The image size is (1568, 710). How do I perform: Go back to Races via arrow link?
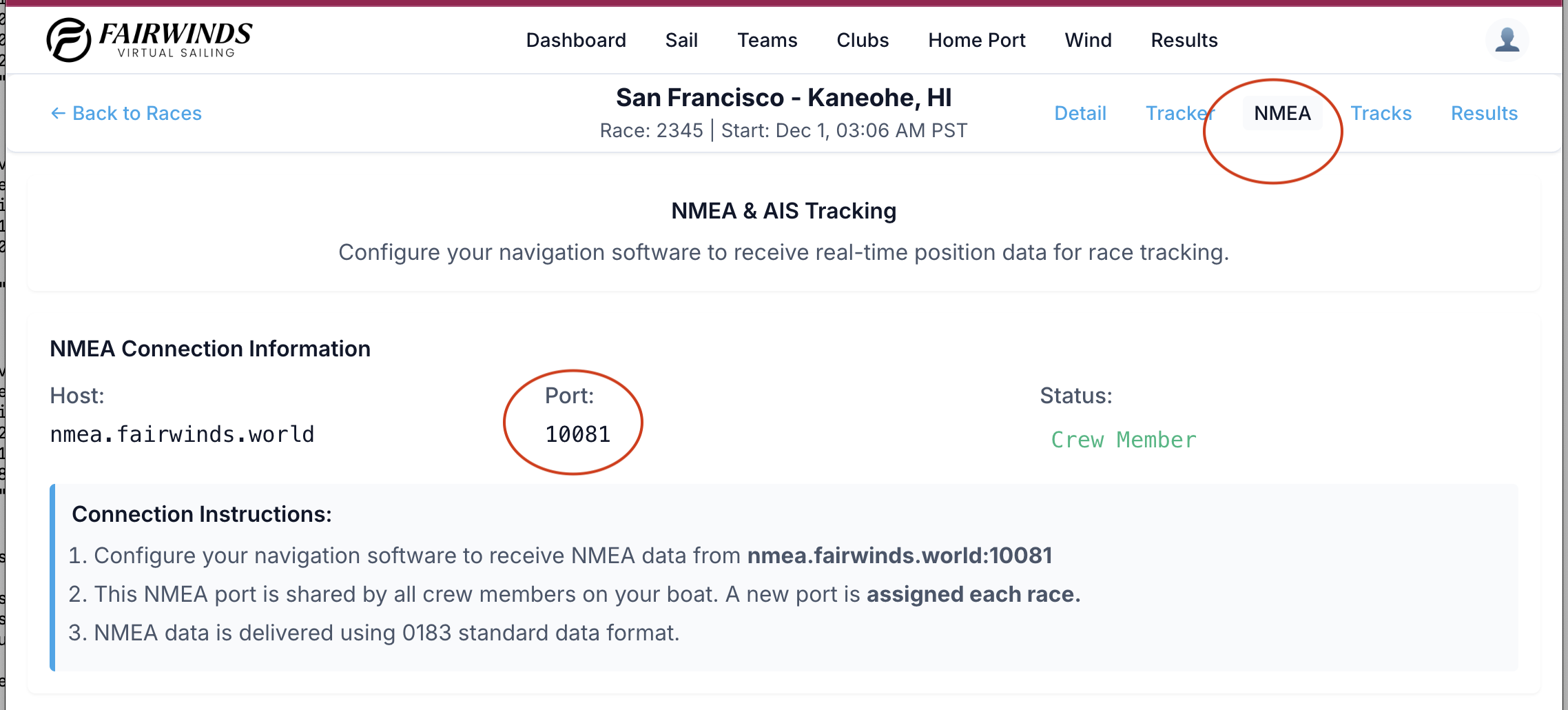click(x=126, y=113)
